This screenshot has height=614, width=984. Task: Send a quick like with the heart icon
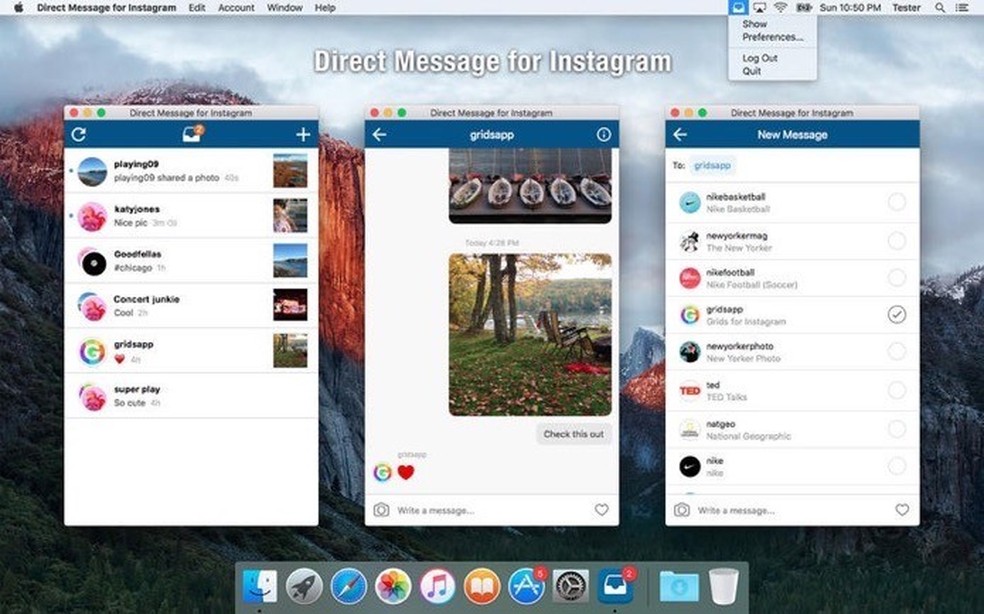[601, 510]
